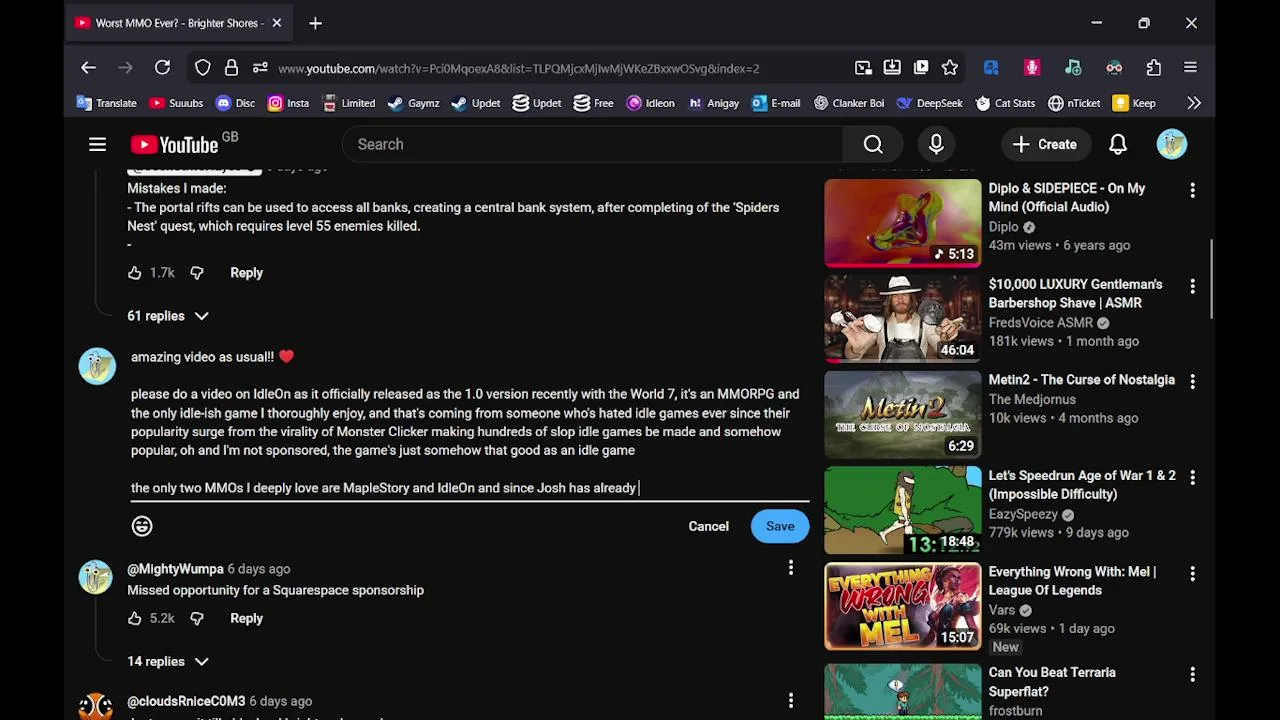
Task: Open the Speedrun Age of War video title
Action: click(x=1082, y=485)
